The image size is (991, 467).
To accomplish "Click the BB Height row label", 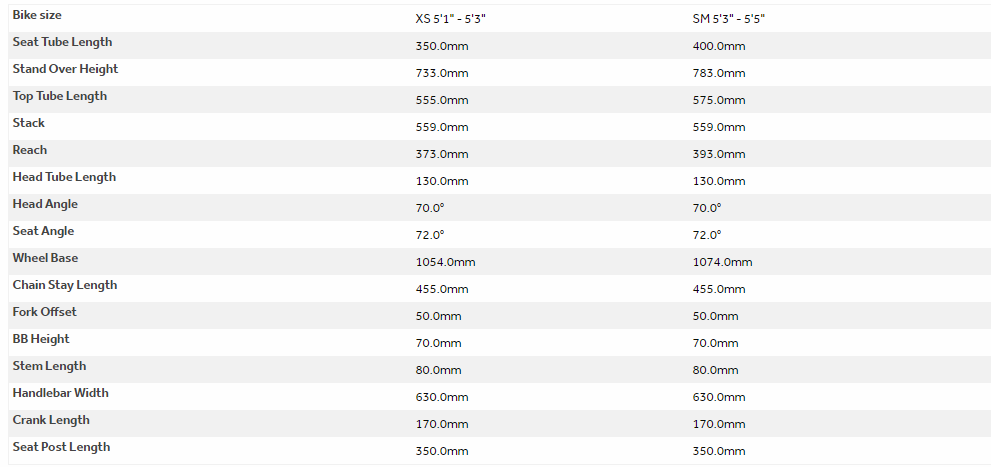I will pos(41,339).
